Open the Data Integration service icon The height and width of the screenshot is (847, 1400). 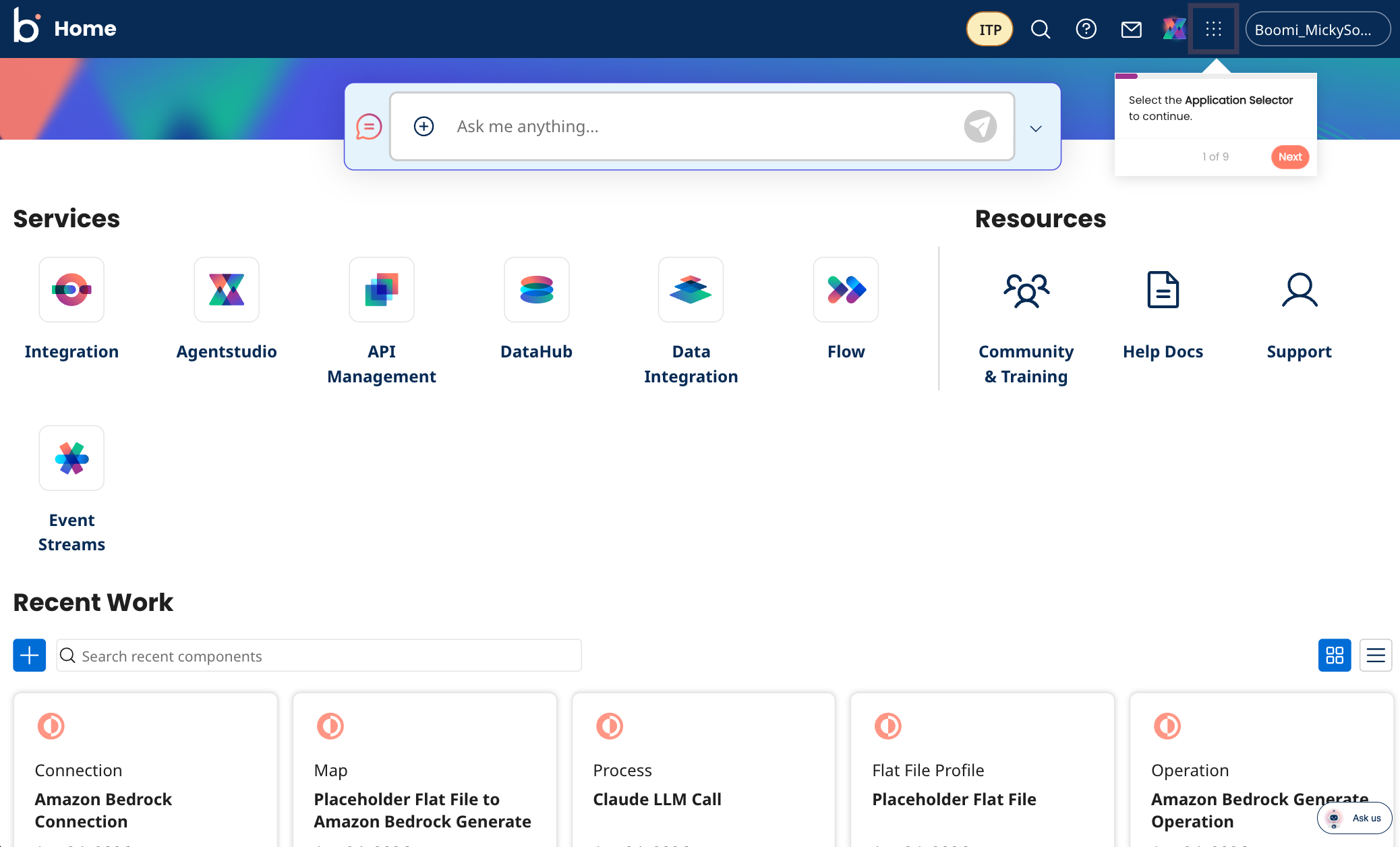[x=691, y=289]
